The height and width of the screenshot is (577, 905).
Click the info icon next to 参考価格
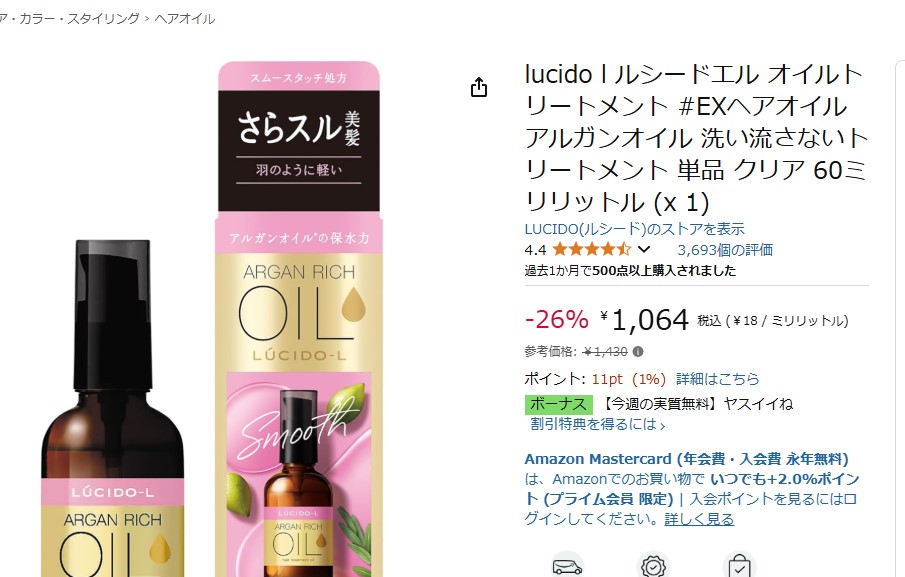(638, 351)
